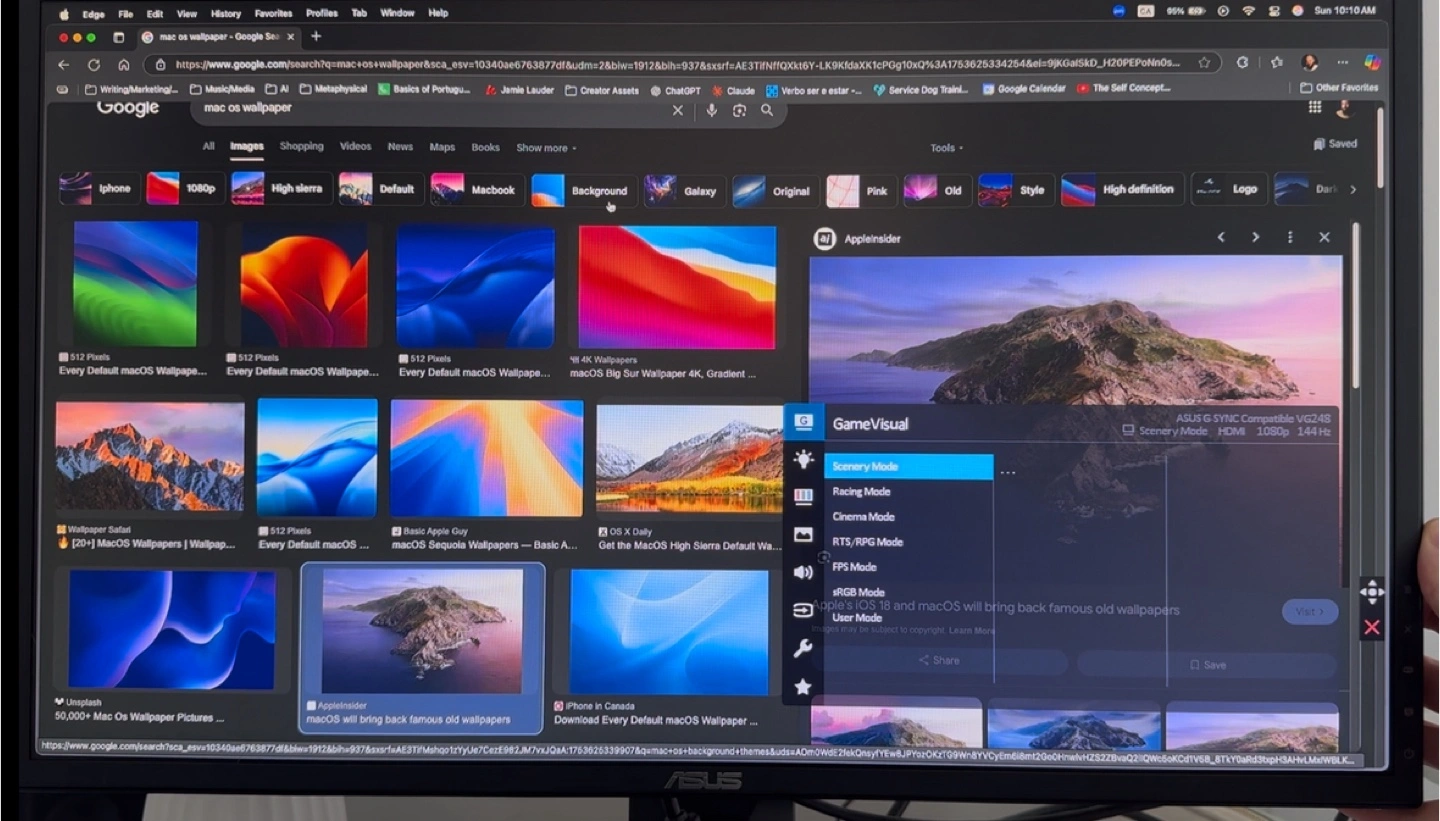Image resolution: width=1440 pixels, height=821 pixels.
Task: Open the Tools dropdown in Google Images
Action: [946, 148]
